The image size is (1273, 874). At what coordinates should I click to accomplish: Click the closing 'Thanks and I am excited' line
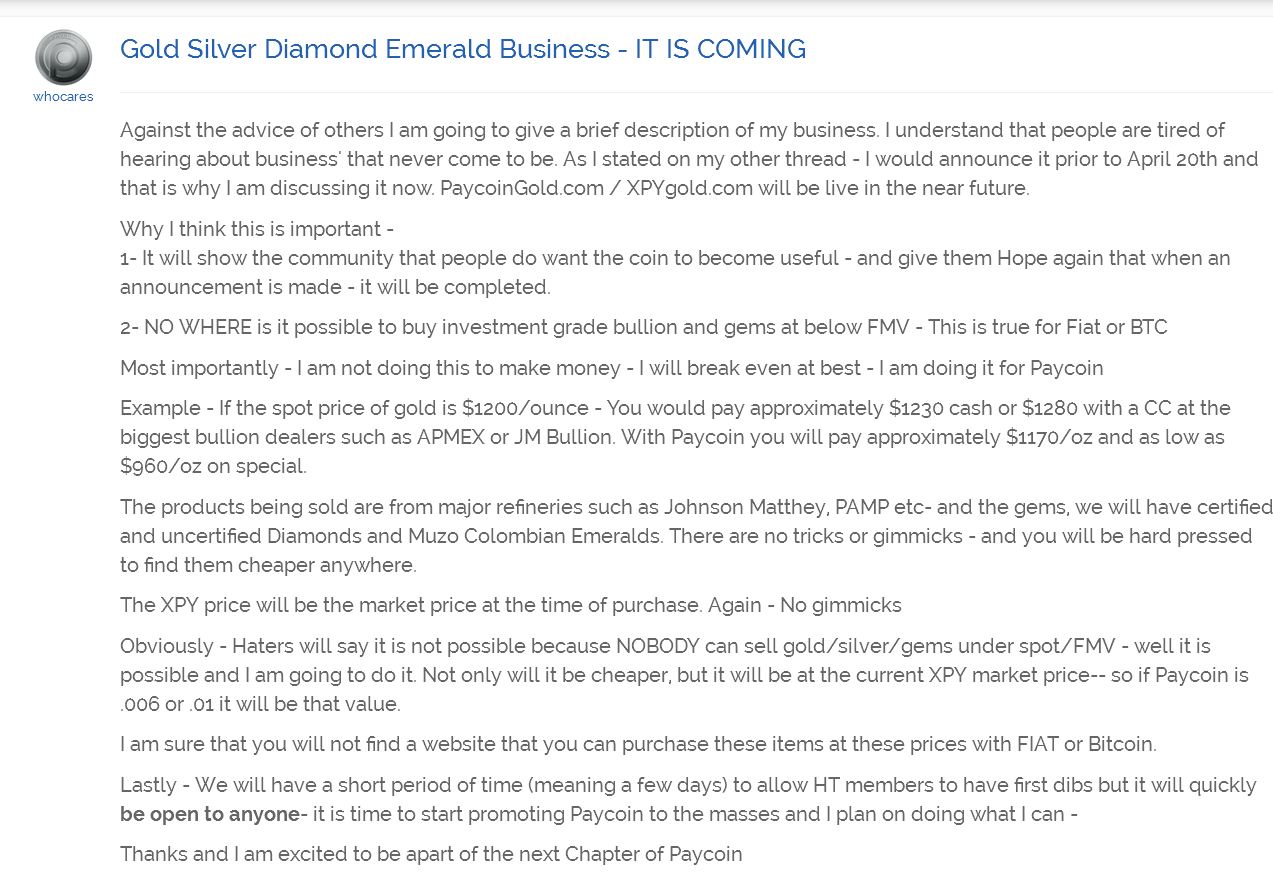pos(431,854)
